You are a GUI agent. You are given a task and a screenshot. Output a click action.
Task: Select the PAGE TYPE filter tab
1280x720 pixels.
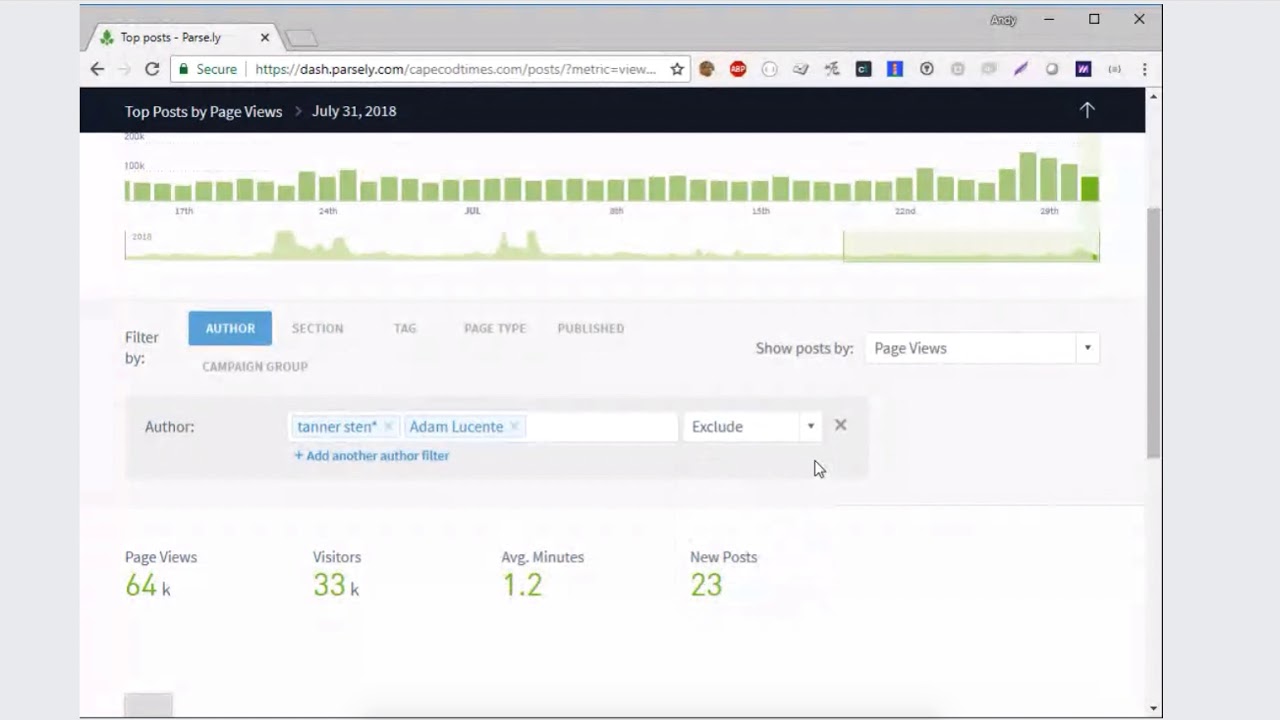point(495,328)
